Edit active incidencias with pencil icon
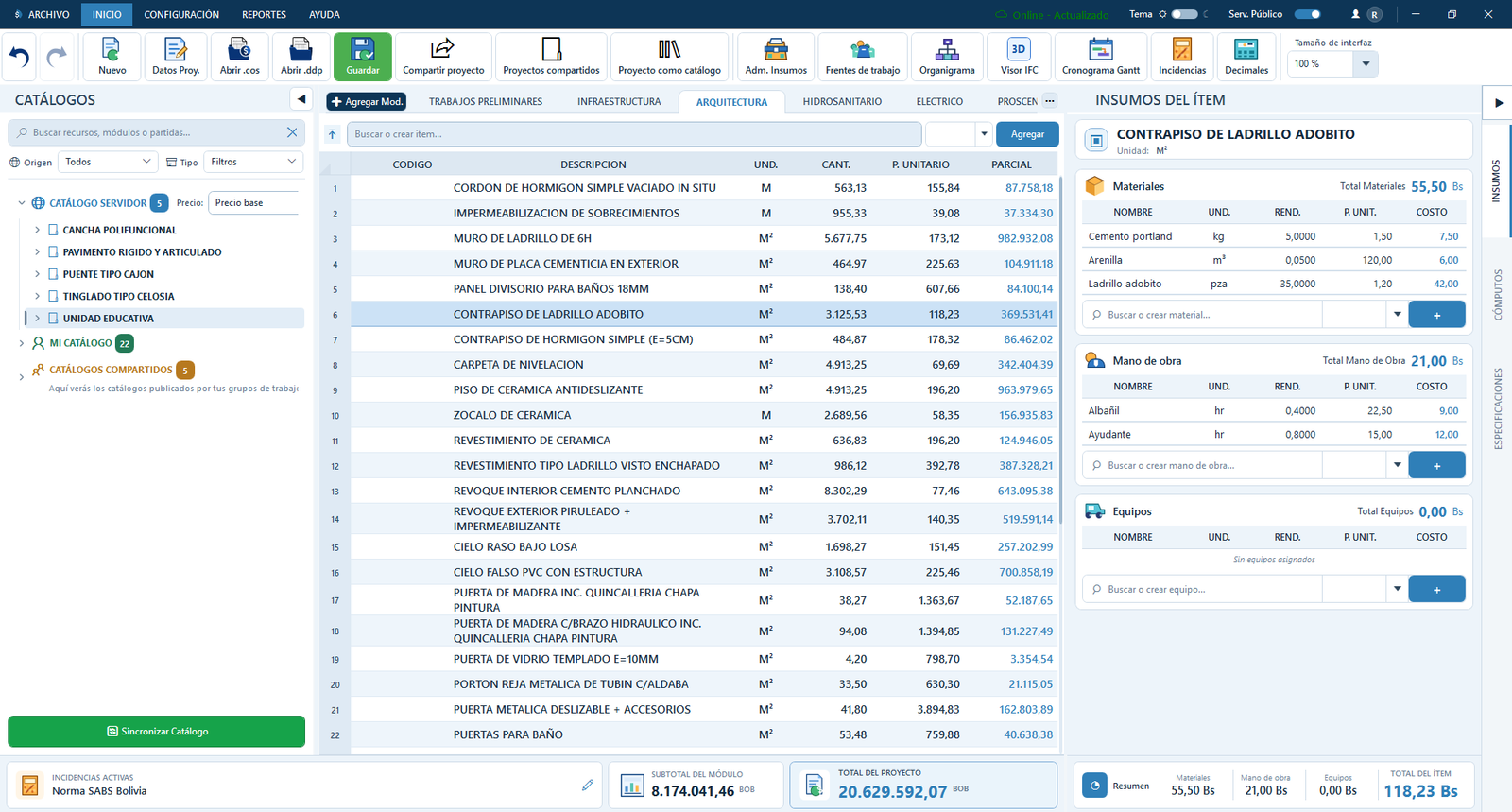Screen dimensions: 1512x812 click(x=588, y=785)
